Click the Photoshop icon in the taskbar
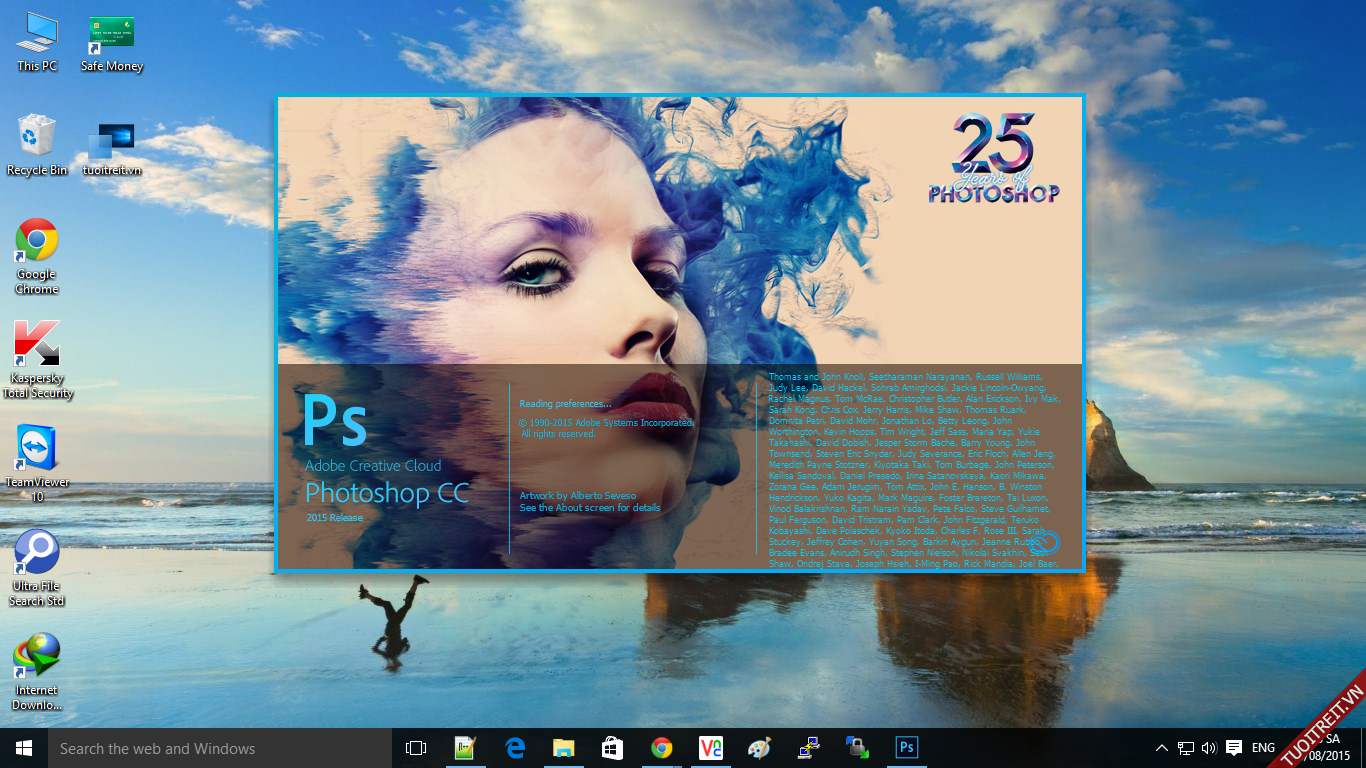Viewport: 1366px width, 768px height. point(907,748)
